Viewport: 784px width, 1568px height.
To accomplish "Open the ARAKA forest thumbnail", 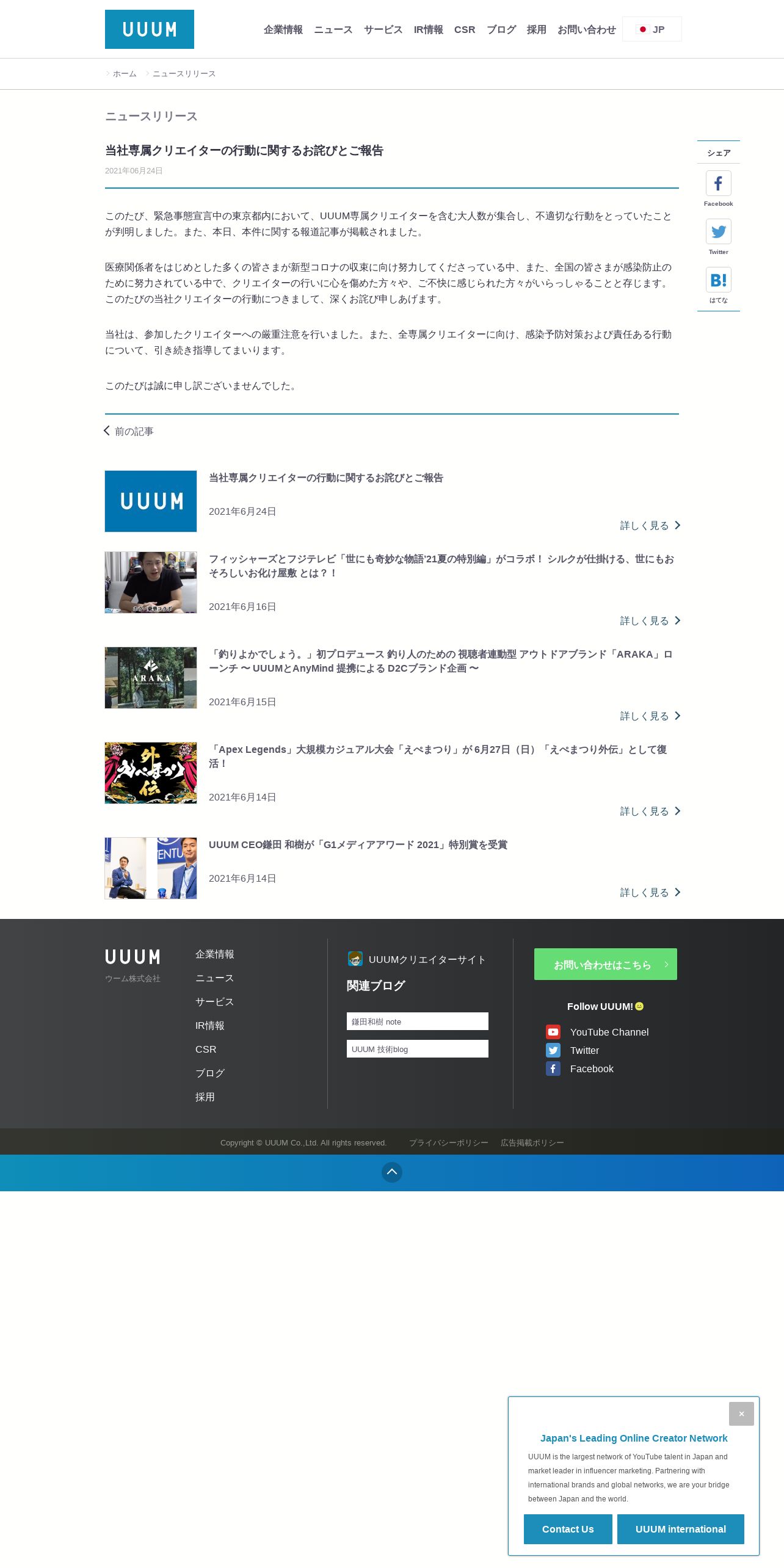I will [151, 678].
